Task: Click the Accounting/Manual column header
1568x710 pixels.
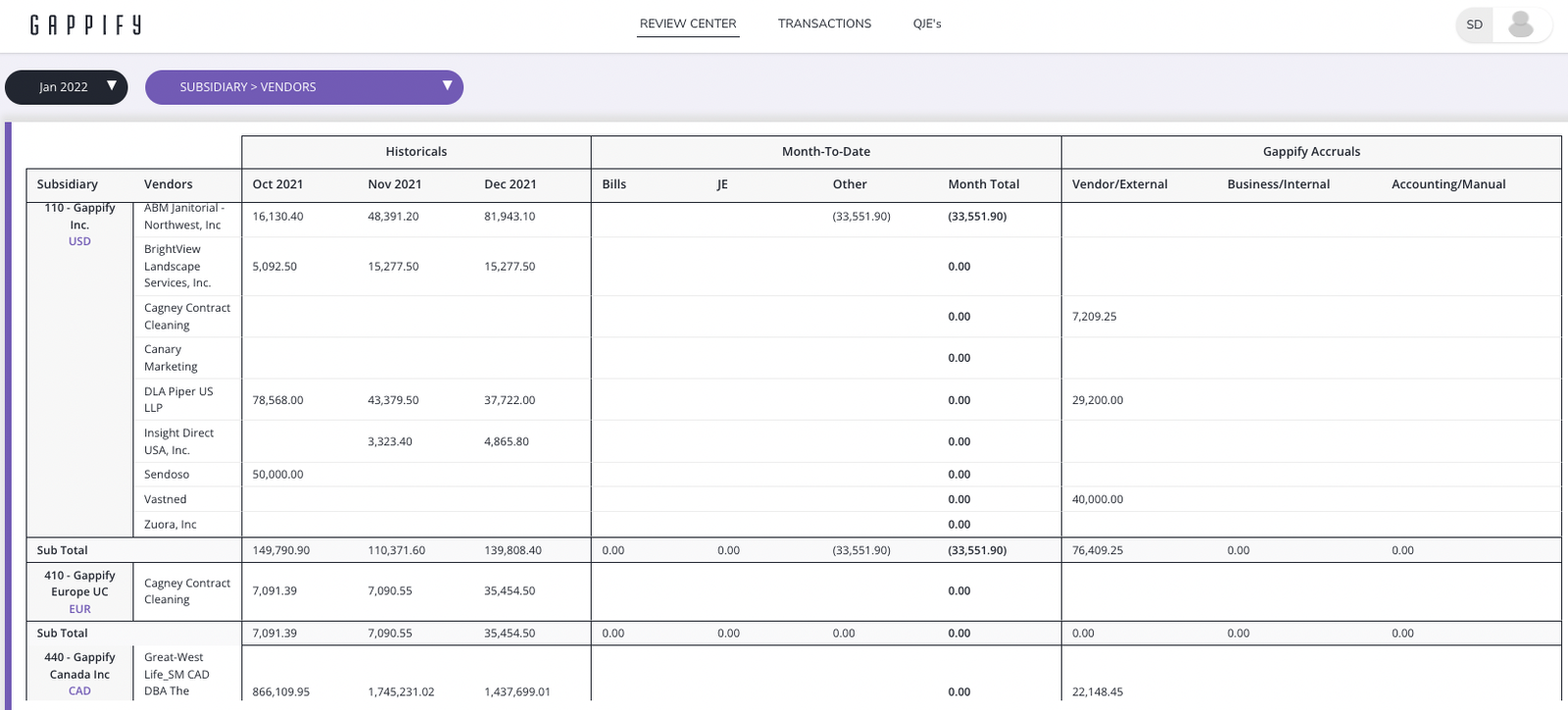Action: (x=1448, y=184)
